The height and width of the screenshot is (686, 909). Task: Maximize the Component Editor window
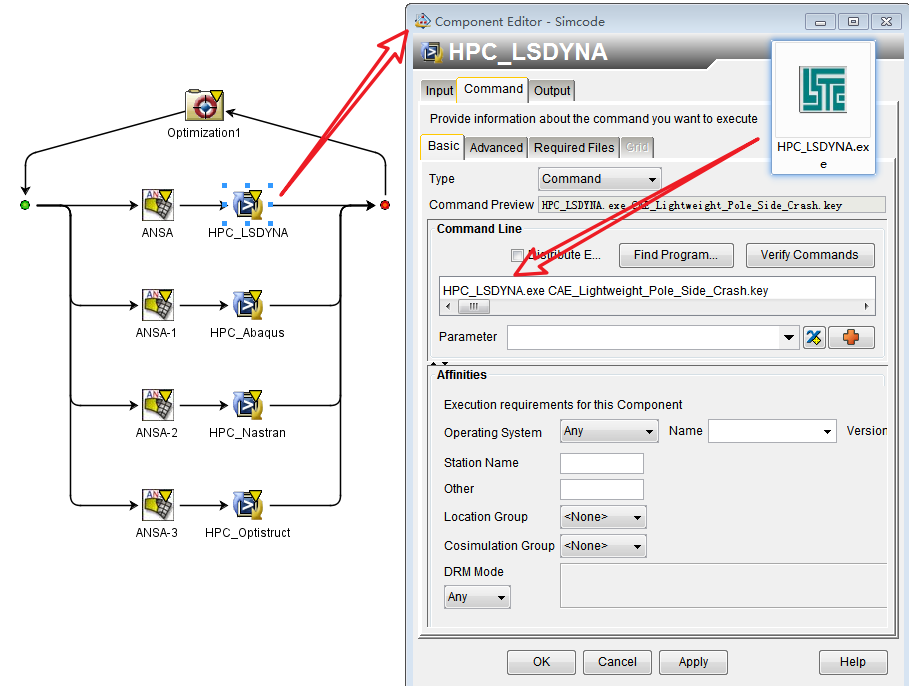pyautogui.click(x=853, y=21)
